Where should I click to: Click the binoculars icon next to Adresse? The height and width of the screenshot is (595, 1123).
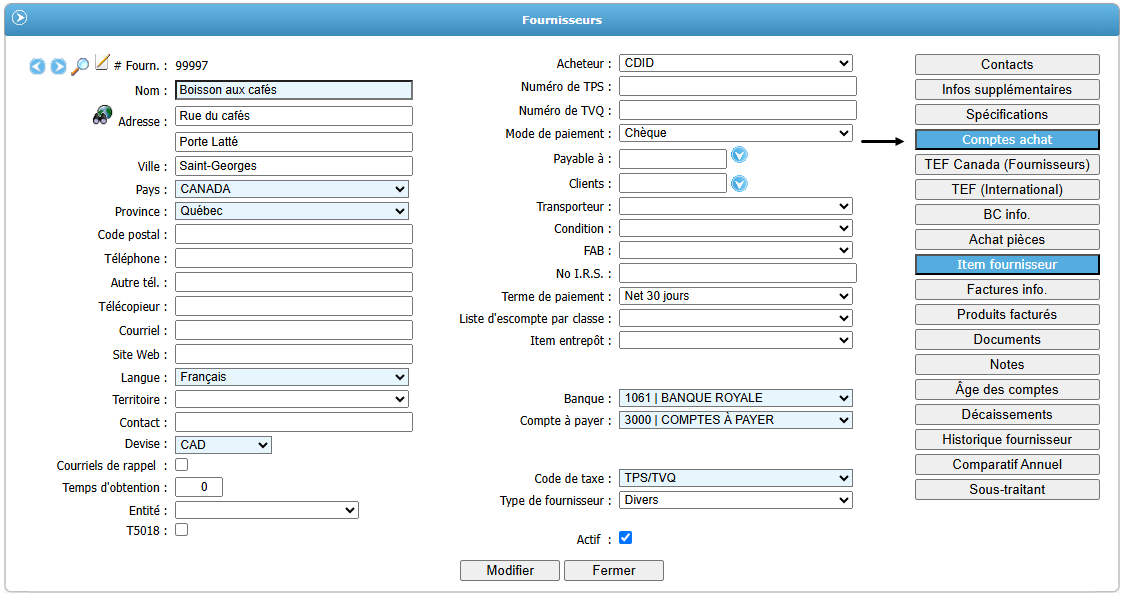point(102,115)
